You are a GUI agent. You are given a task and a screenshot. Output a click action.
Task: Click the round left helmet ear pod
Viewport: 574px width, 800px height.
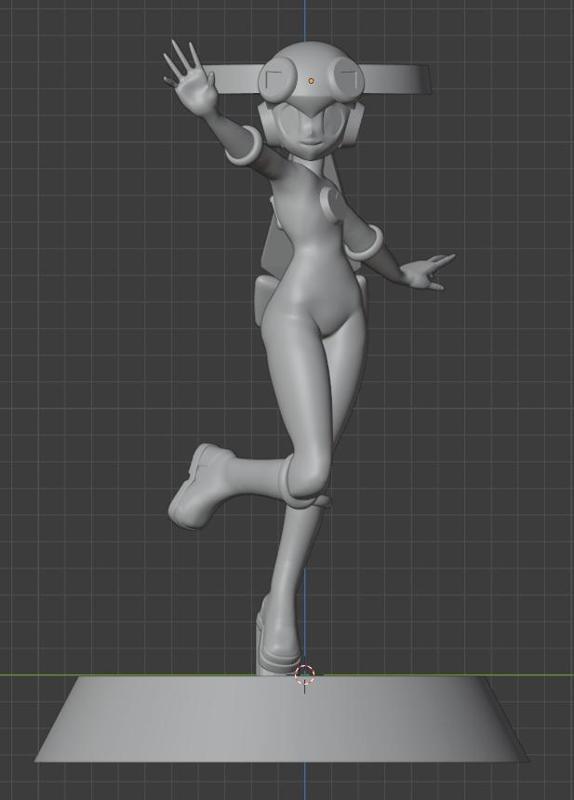[276, 81]
